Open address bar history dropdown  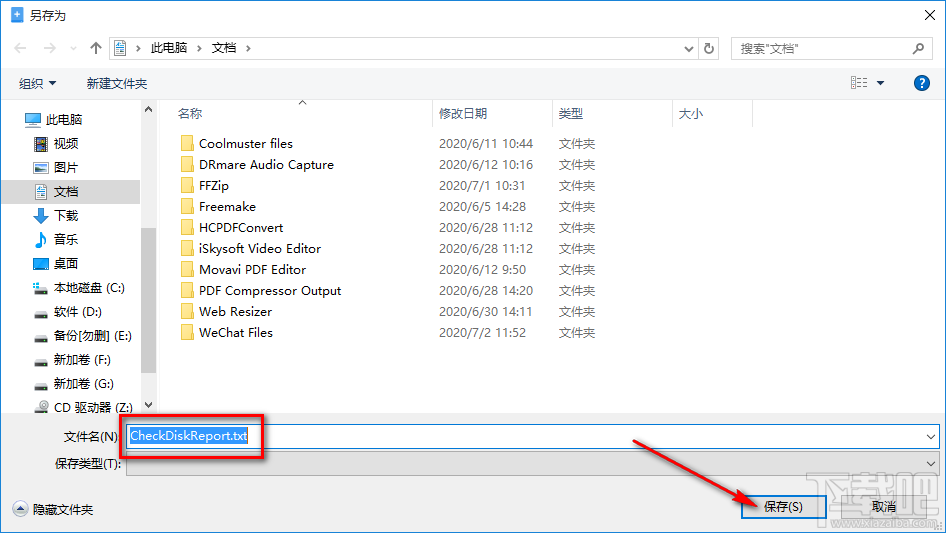coord(688,49)
